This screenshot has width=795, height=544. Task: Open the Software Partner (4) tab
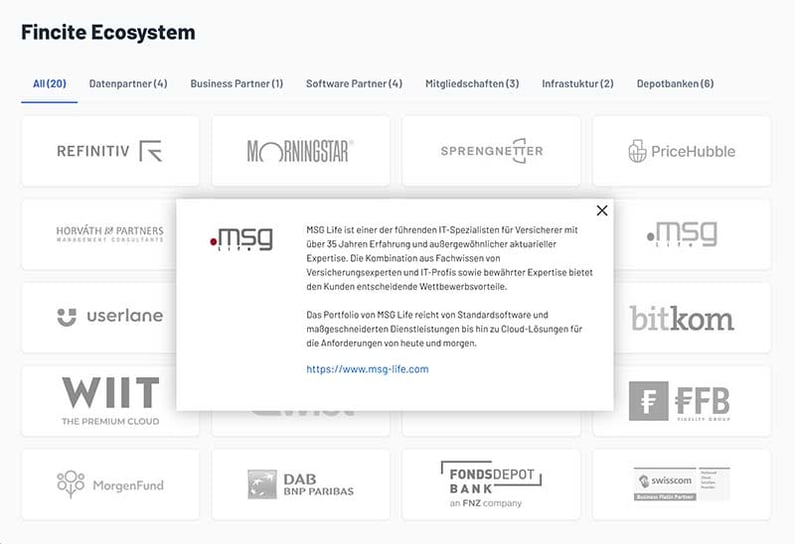[x=354, y=84]
